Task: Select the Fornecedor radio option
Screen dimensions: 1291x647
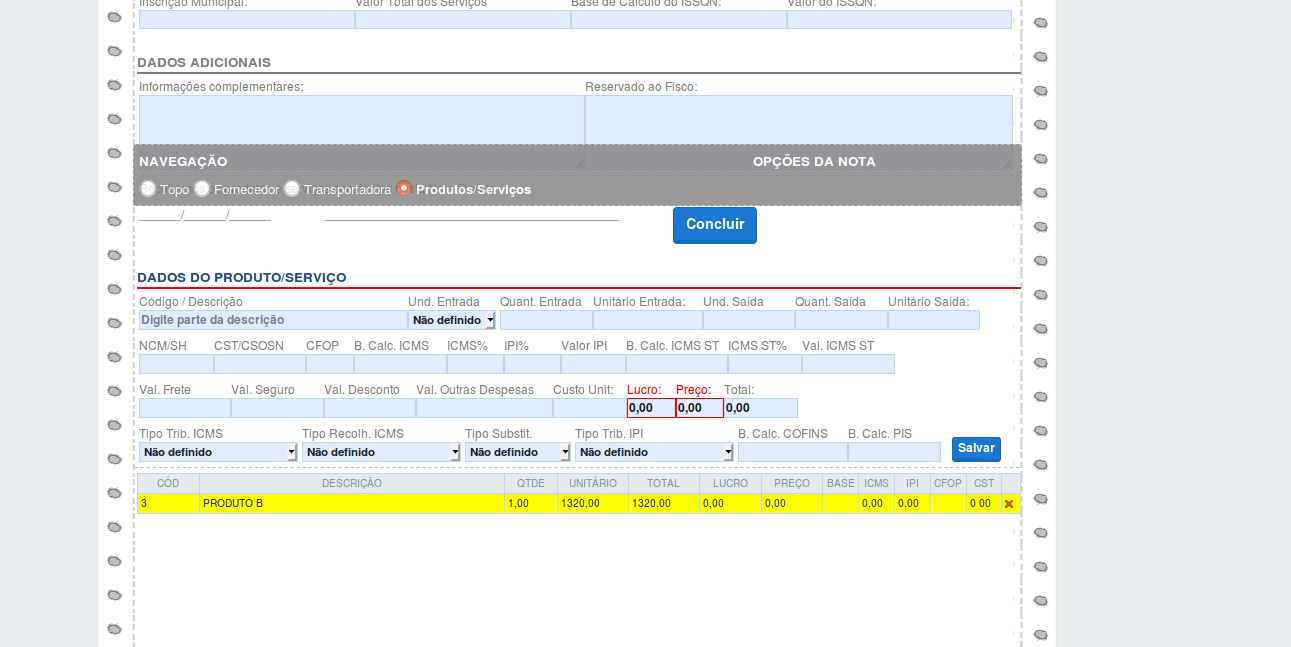Action: [202, 188]
